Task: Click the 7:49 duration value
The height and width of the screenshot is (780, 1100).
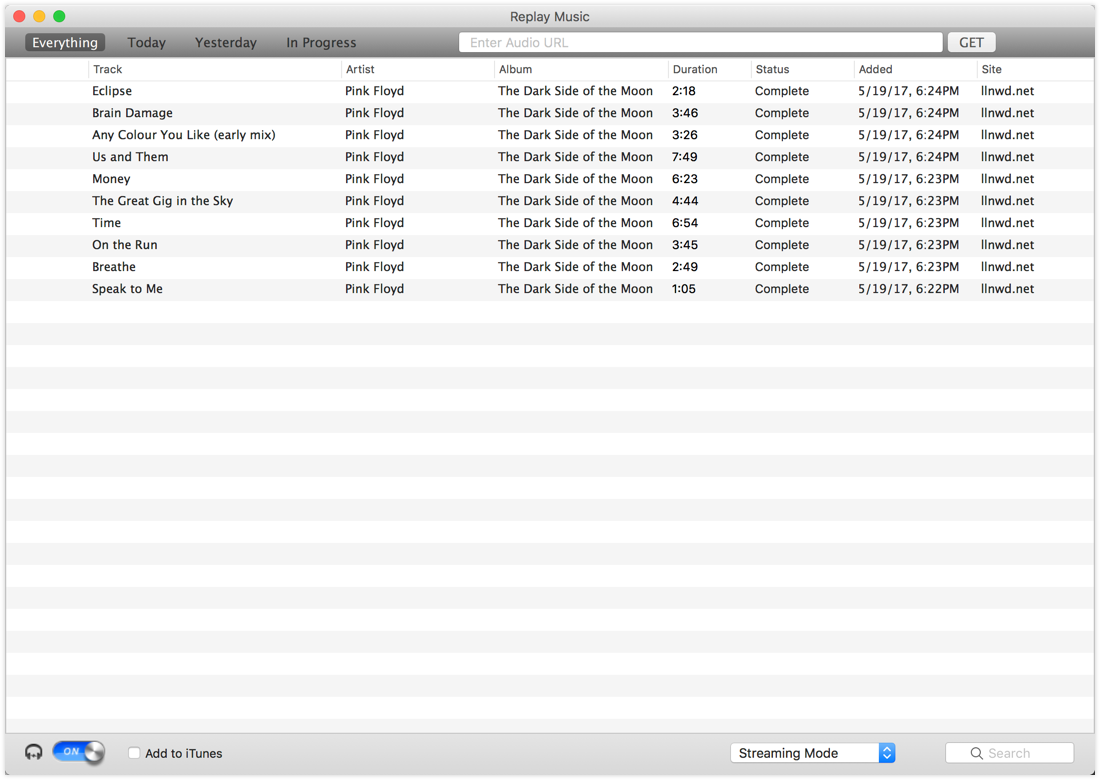Action: point(684,157)
